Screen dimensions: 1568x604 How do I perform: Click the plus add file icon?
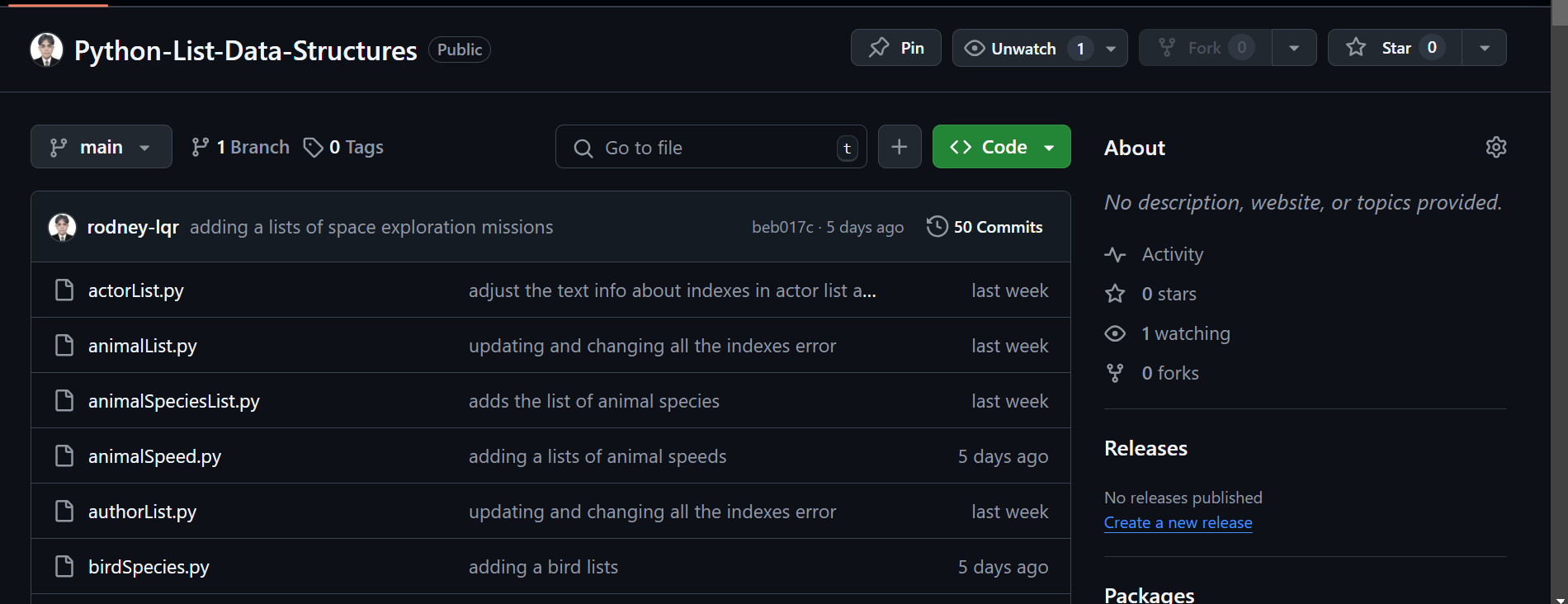tap(900, 147)
